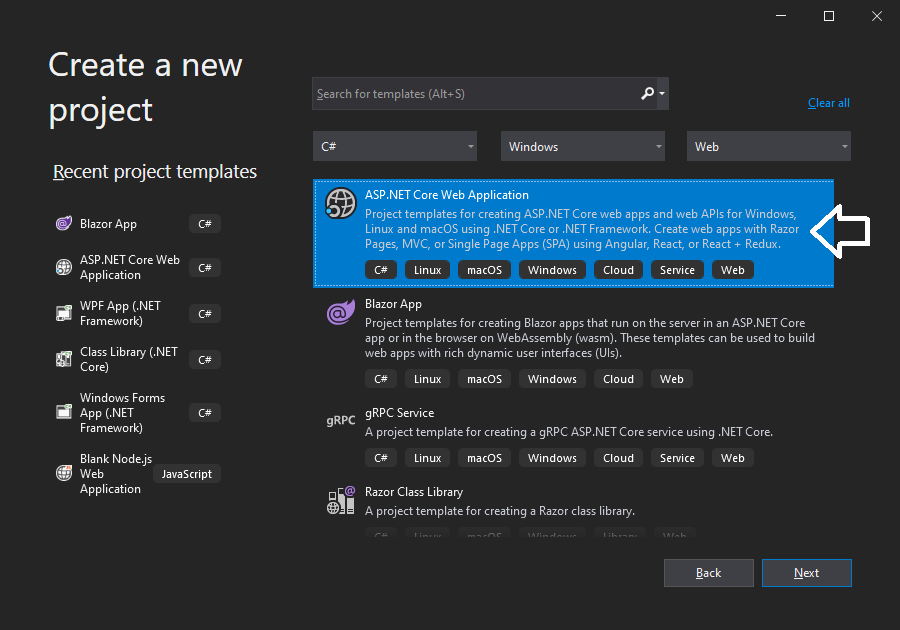Click the Service tag on gRPC Service template

677,458
